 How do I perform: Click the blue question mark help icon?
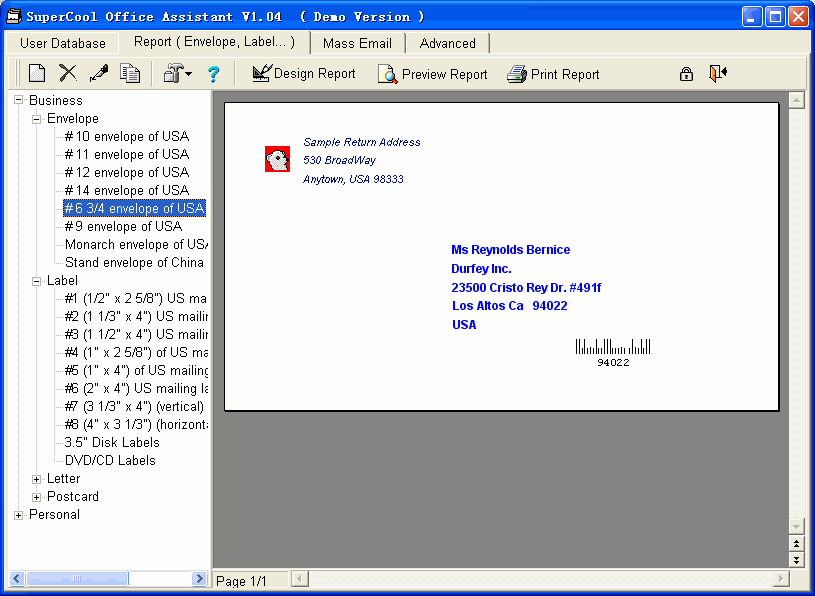click(213, 73)
